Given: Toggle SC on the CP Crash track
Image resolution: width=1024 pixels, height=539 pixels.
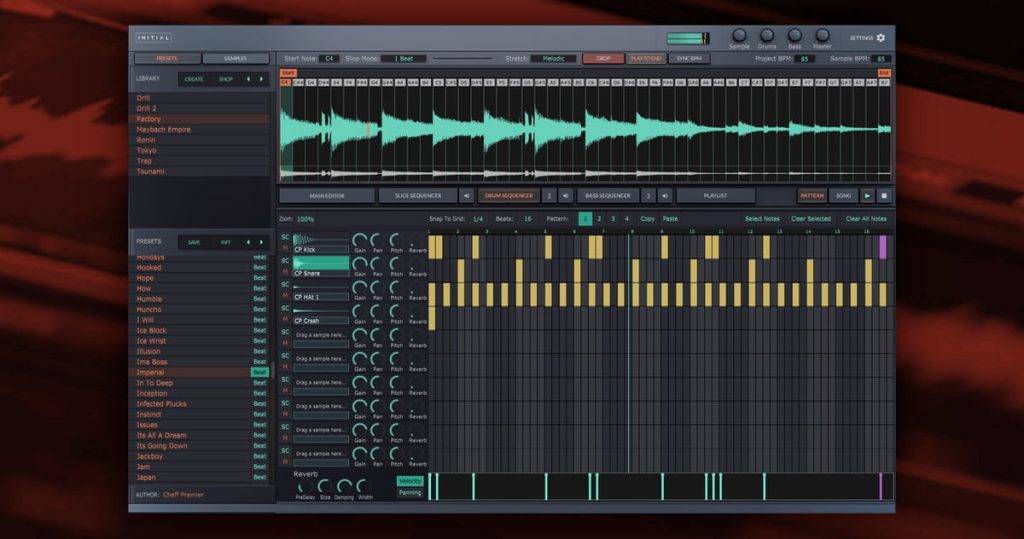Looking at the screenshot, I should pyautogui.click(x=285, y=308).
